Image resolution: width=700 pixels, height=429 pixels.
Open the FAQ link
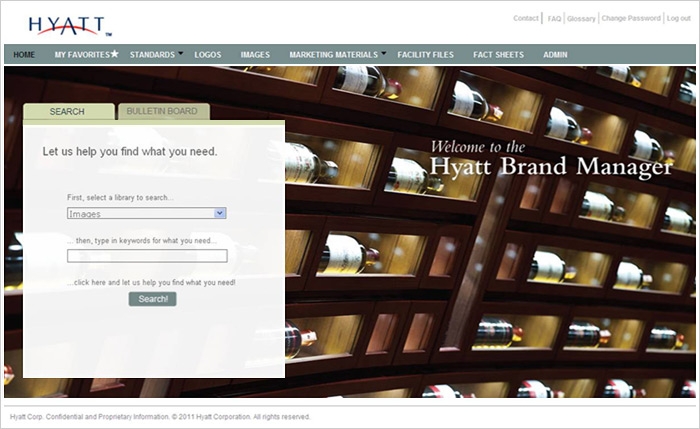554,19
